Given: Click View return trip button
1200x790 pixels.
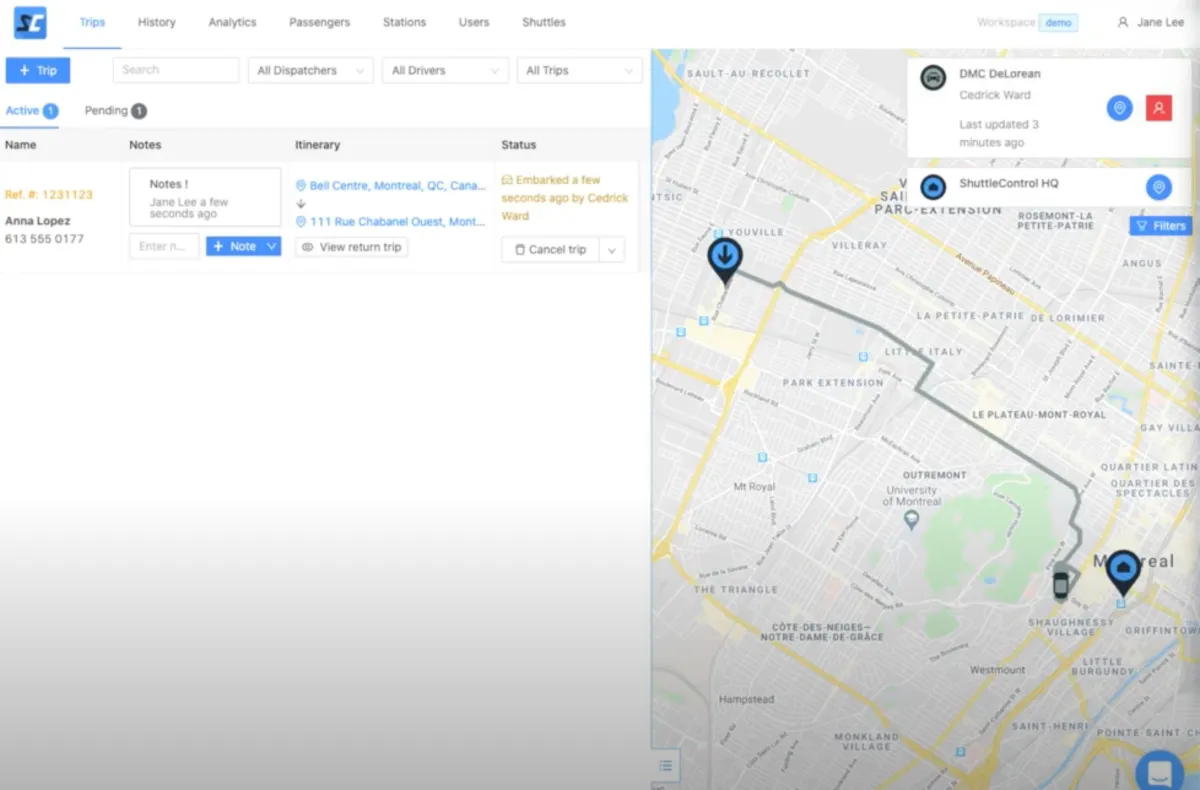Looking at the screenshot, I should pos(351,247).
